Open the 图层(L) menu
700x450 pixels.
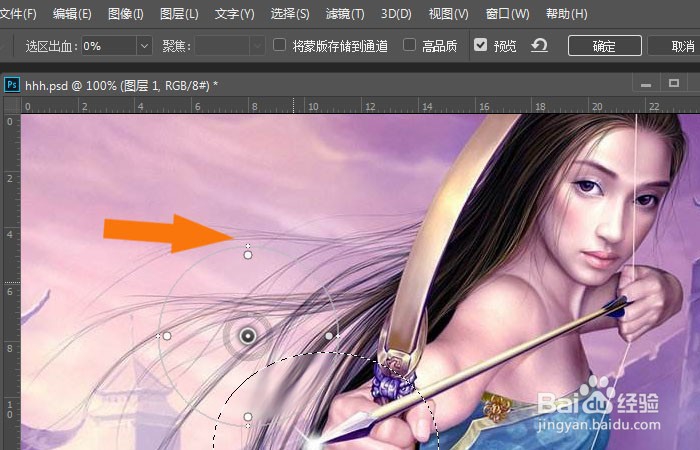pos(179,14)
